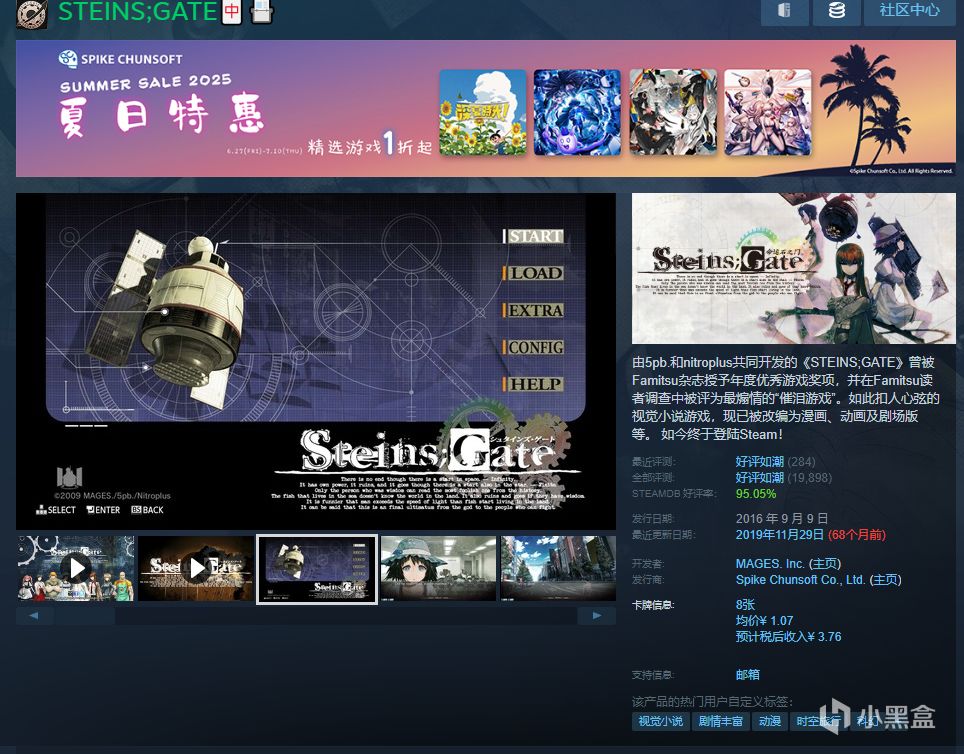Select the 剧情丰富 tag

(721, 721)
